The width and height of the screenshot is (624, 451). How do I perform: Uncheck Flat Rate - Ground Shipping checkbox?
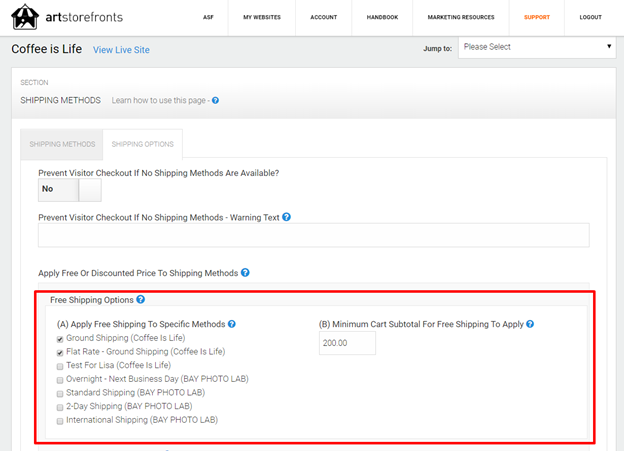point(60,352)
